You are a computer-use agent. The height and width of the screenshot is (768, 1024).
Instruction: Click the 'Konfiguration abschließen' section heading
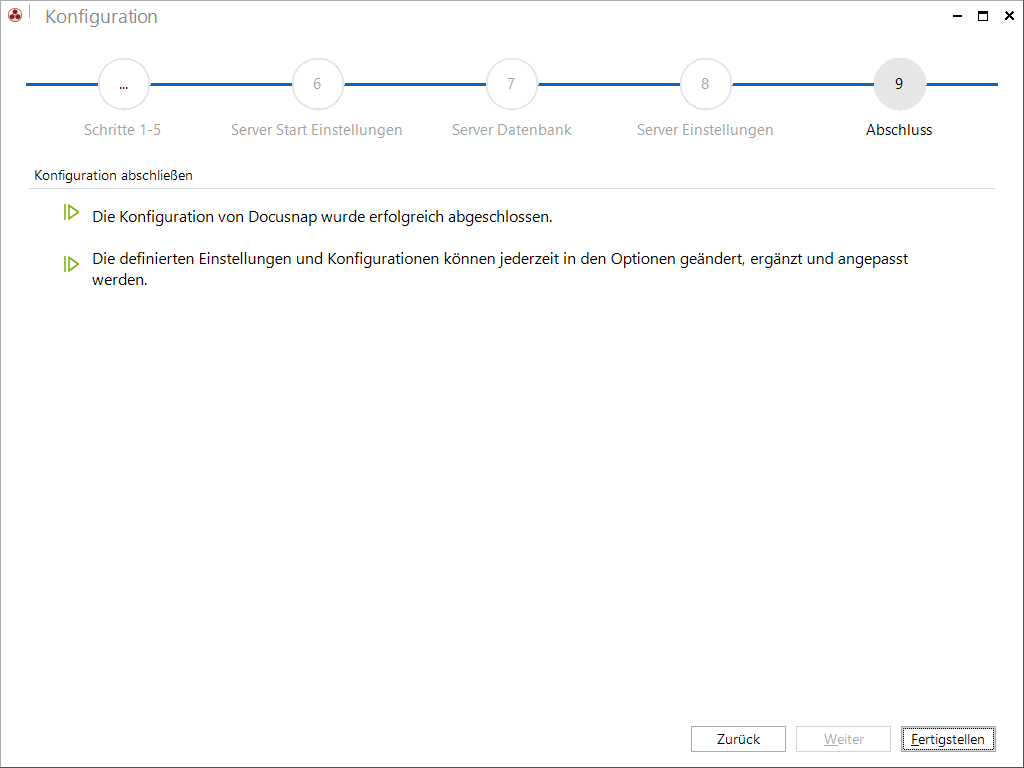pyautogui.click(x=114, y=175)
